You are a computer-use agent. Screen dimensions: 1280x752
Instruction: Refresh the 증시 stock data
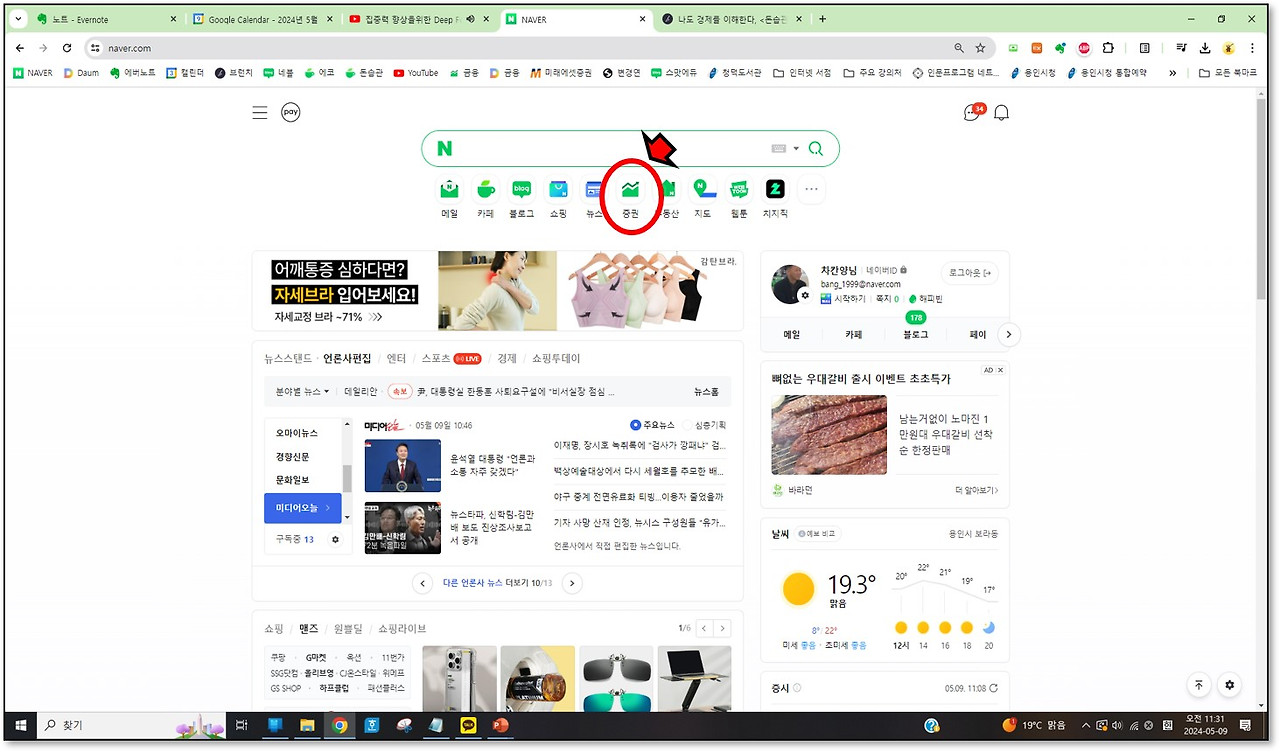pos(992,689)
